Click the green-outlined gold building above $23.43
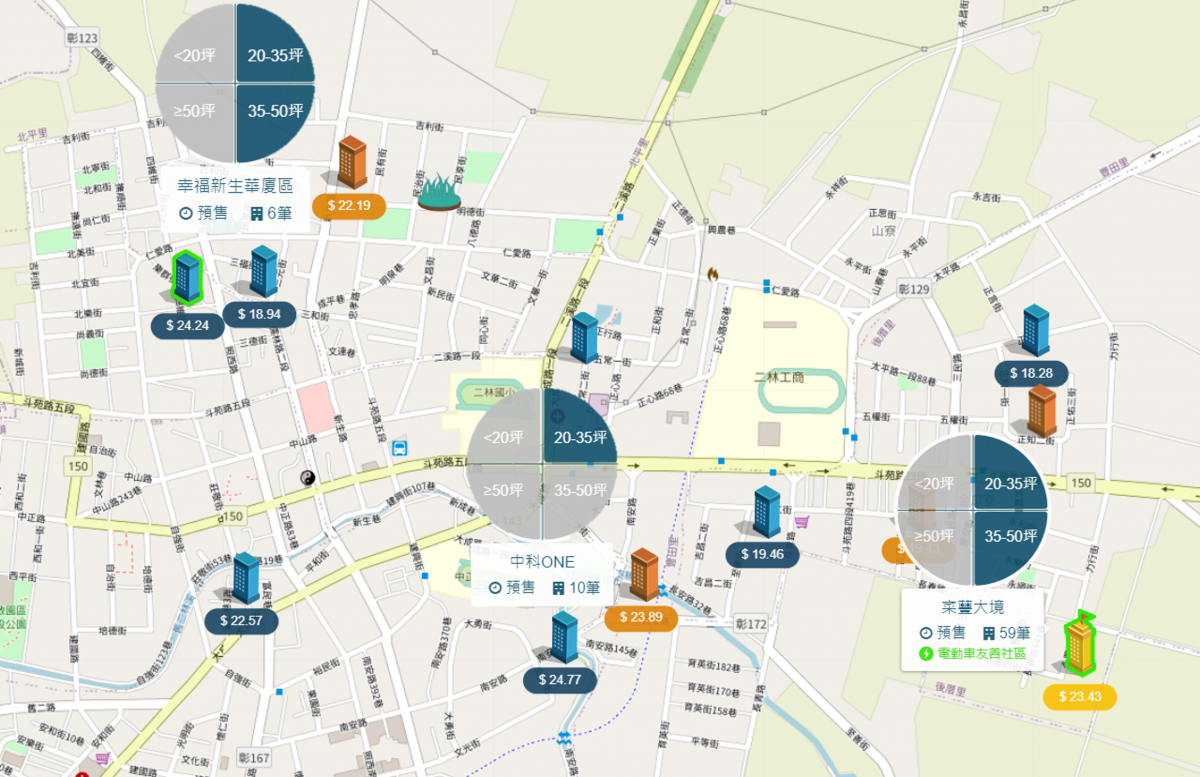This screenshot has width=1200, height=777. click(x=1080, y=645)
